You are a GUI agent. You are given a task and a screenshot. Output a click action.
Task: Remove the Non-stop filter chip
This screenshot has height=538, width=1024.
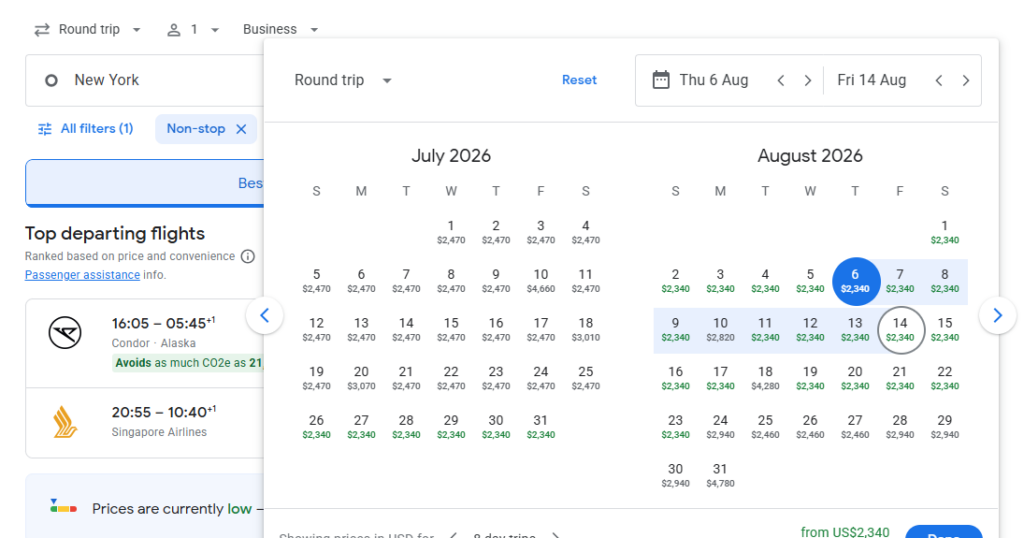[241, 129]
